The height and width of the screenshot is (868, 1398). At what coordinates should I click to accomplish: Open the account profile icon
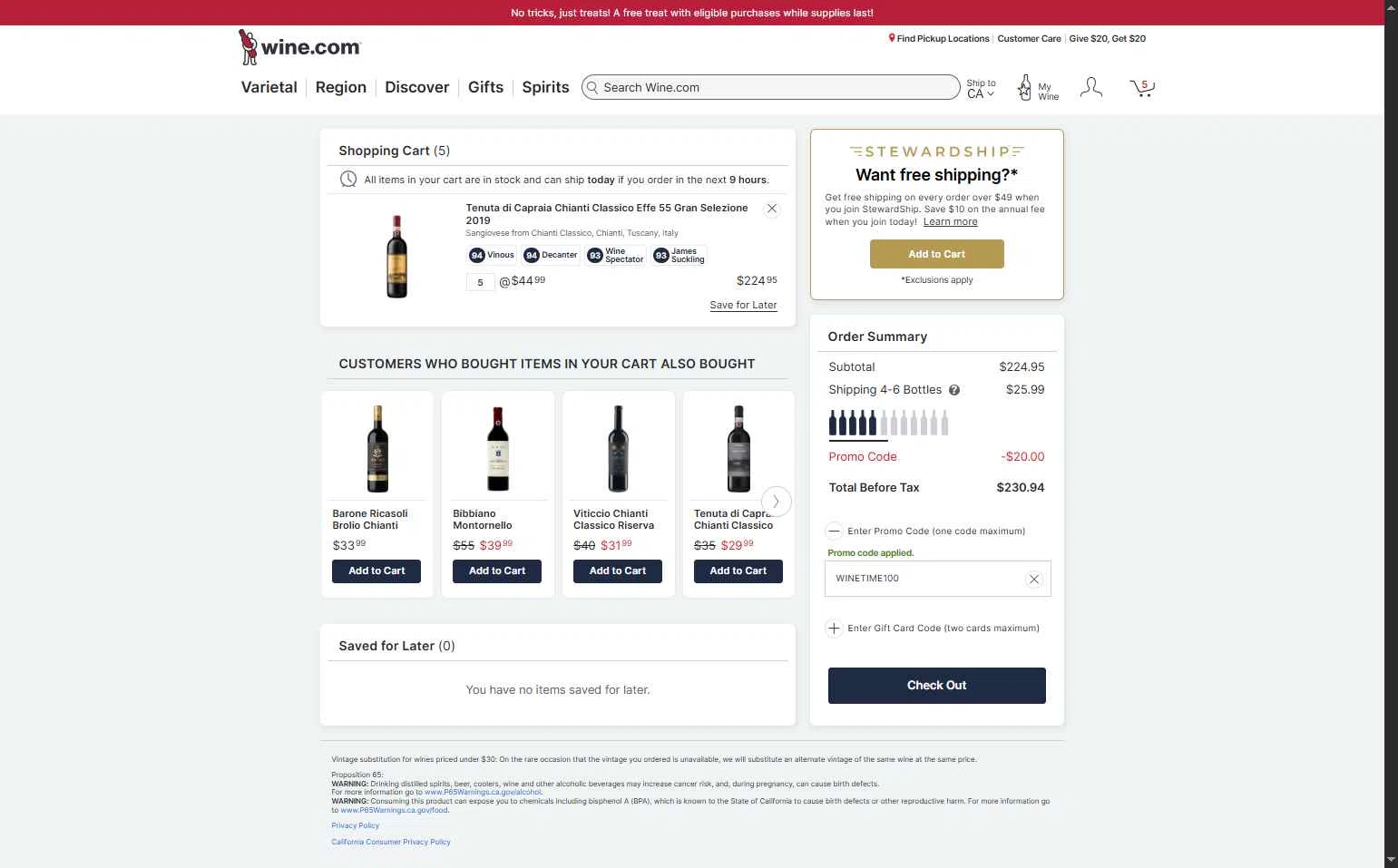[1091, 88]
